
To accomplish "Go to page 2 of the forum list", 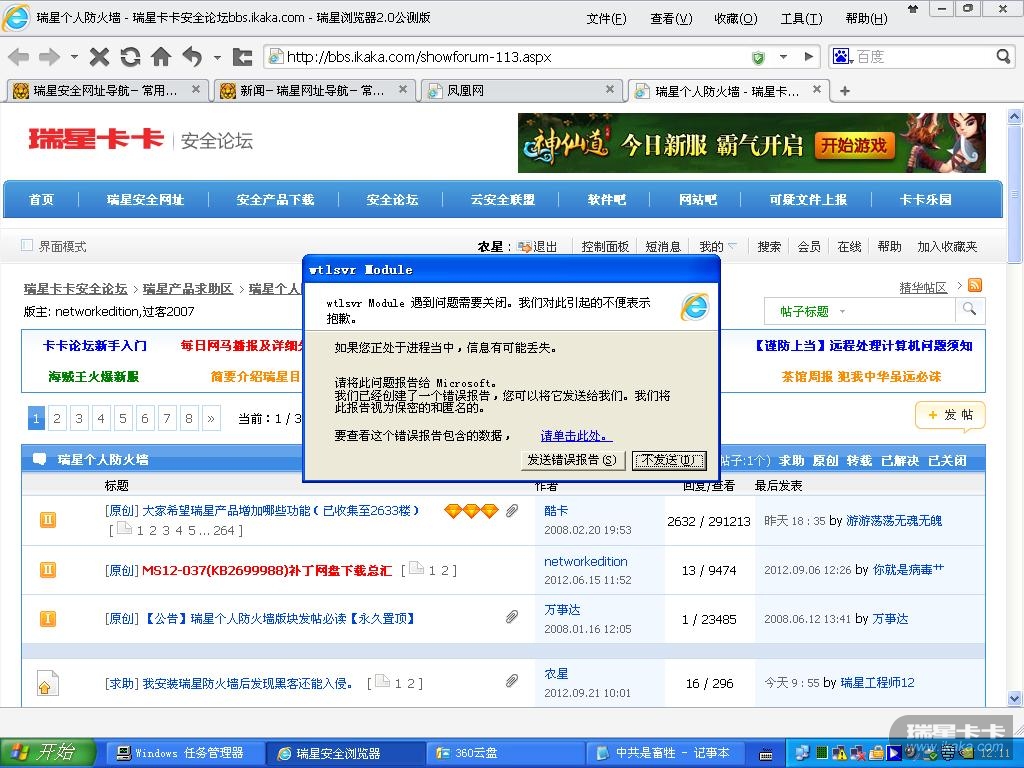I will (x=57, y=418).
